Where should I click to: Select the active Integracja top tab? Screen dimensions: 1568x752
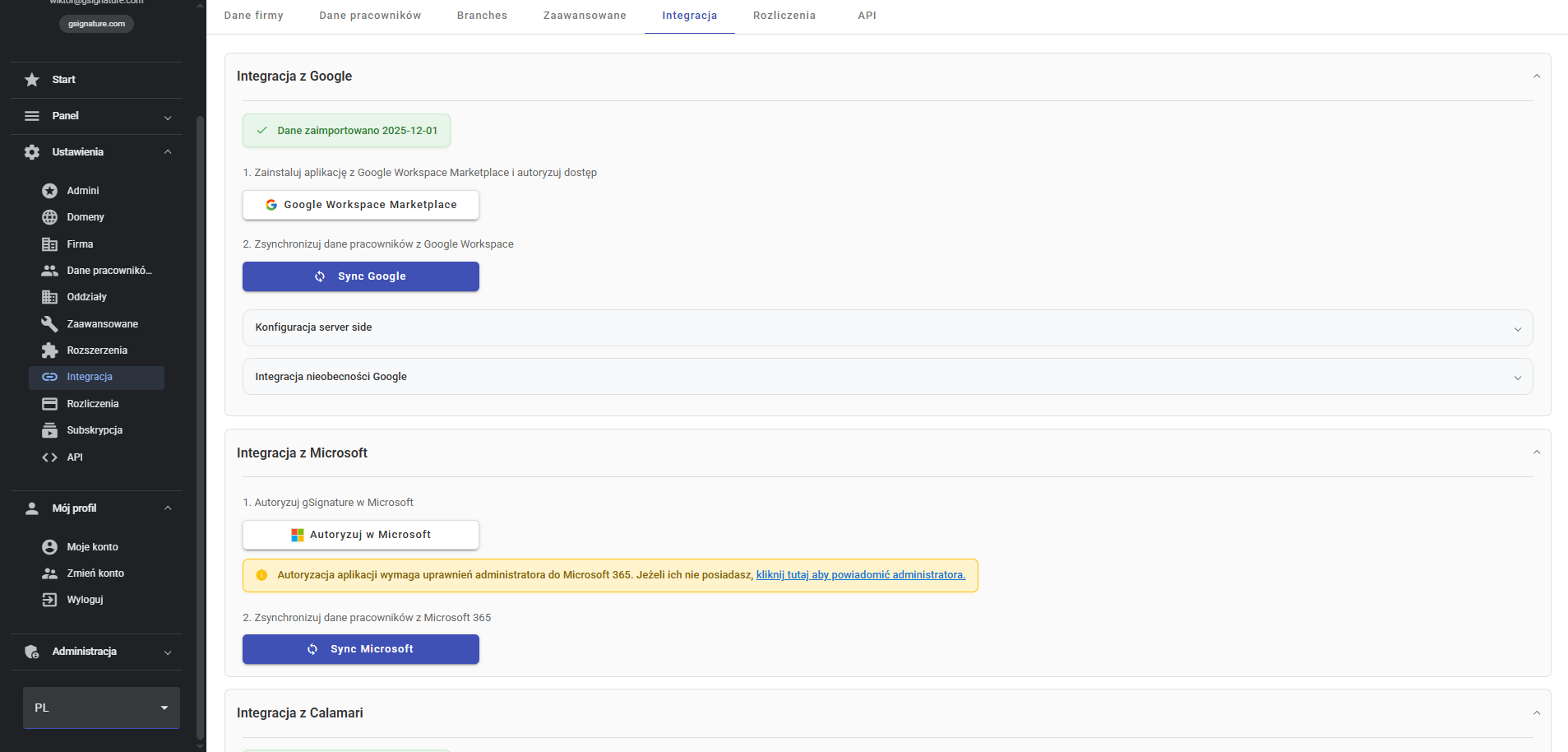pyautogui.click(x=690, y=16)
